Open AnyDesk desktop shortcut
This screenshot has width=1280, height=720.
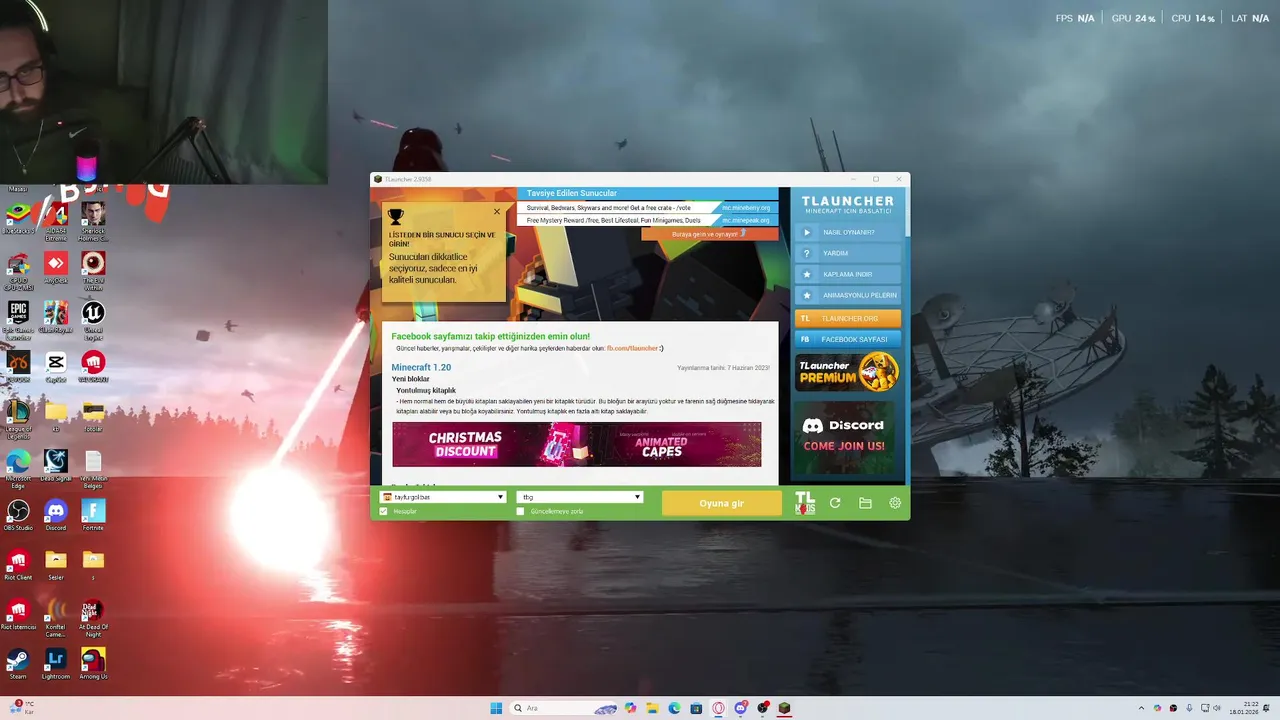tap(56, 268)
